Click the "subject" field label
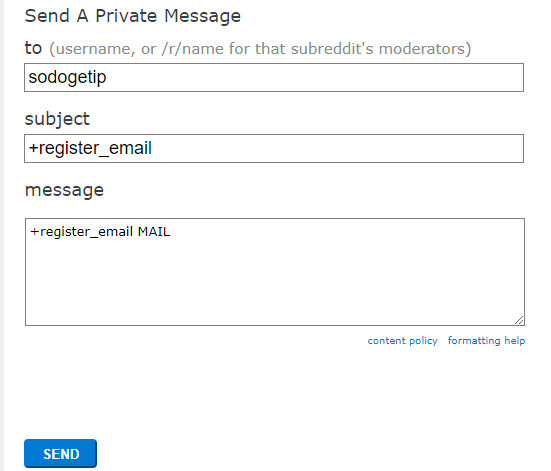The width and height of the screenshot is (551, 471). point(57,119)
